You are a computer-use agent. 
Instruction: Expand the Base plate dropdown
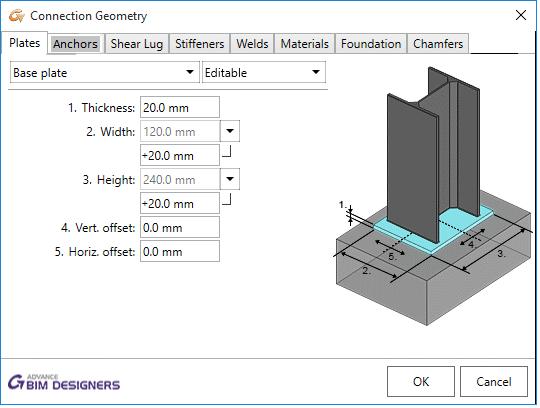105,72
